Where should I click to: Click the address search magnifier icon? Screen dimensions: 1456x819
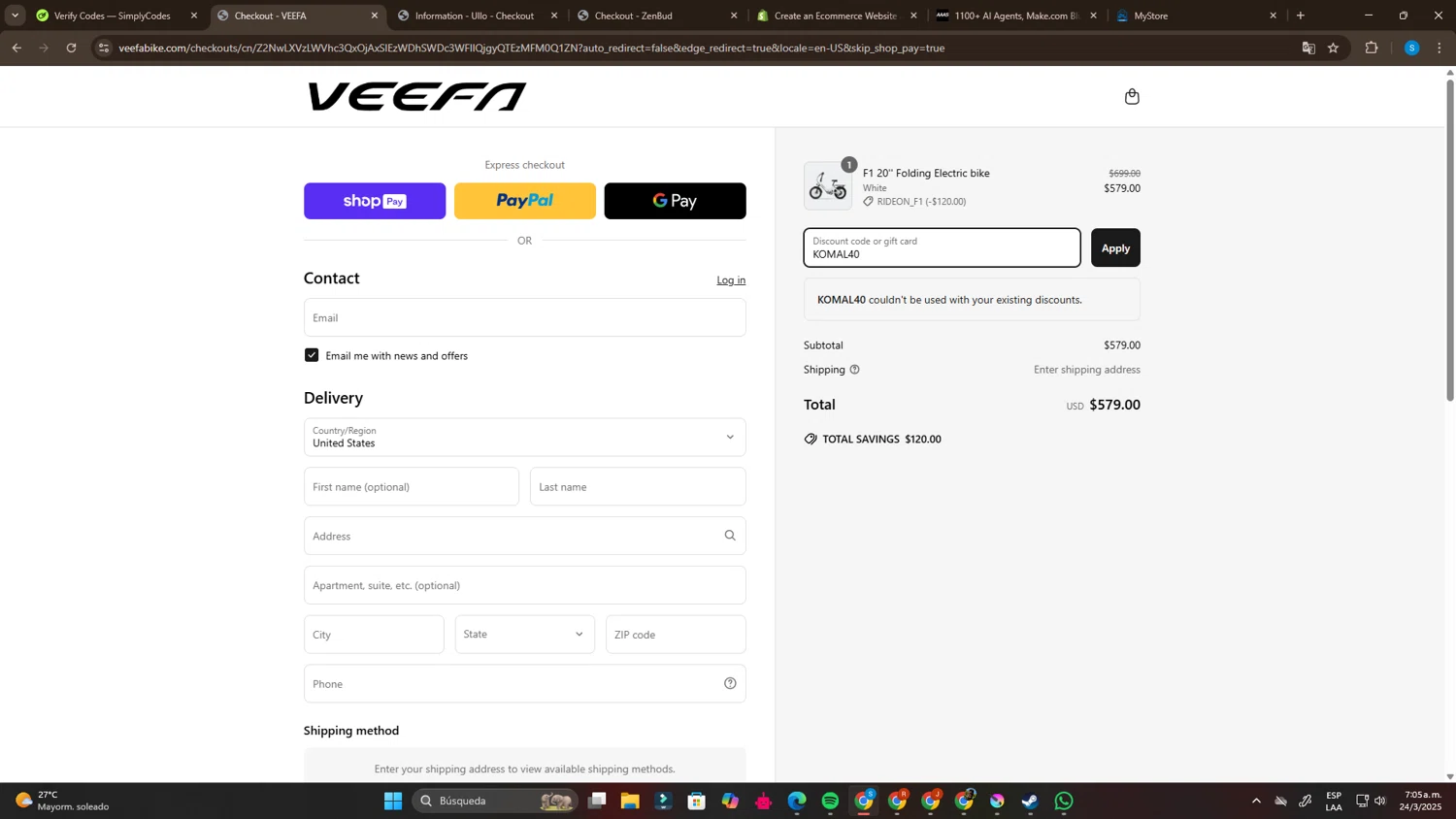coord(730,536)
